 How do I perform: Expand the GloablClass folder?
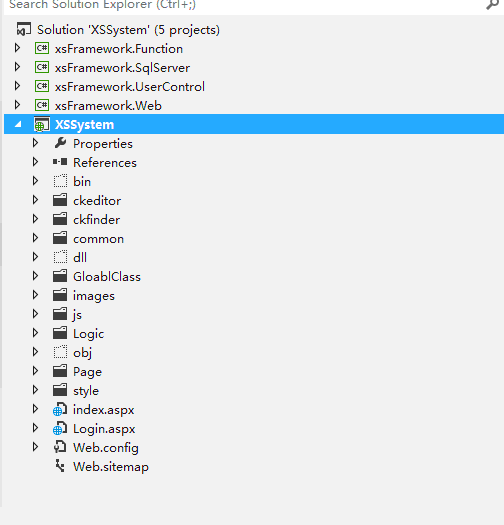[x=35, y=276]
